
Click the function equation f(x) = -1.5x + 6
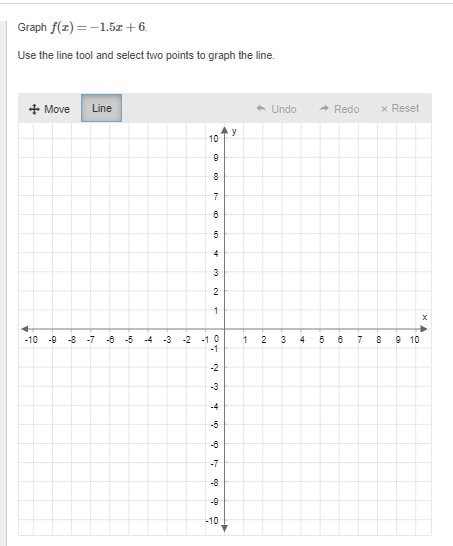(x=98, y=27)
